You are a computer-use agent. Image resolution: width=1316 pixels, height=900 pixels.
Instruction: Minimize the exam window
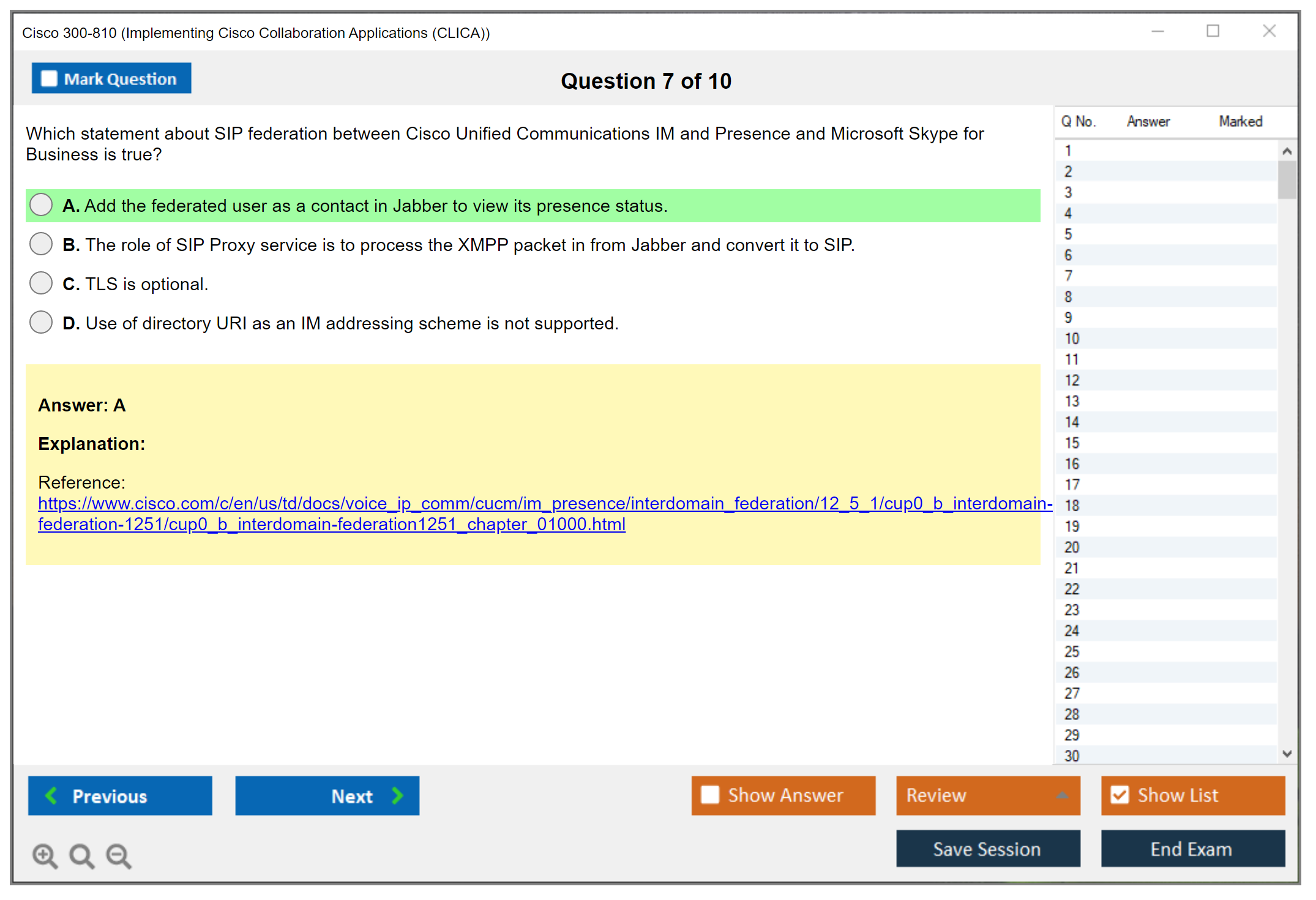click(1157, 31)
